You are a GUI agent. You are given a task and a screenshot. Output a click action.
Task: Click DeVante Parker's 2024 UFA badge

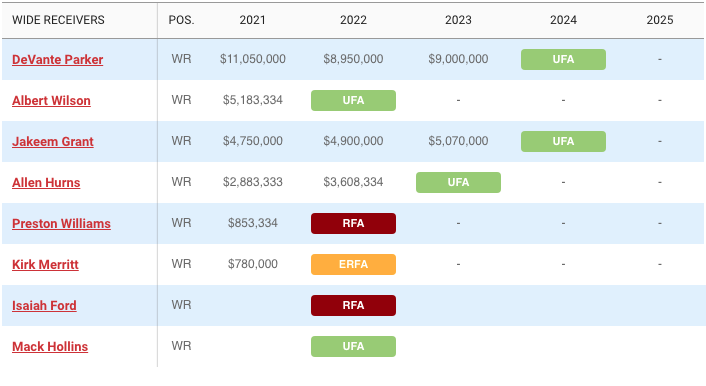click(563, 59)
